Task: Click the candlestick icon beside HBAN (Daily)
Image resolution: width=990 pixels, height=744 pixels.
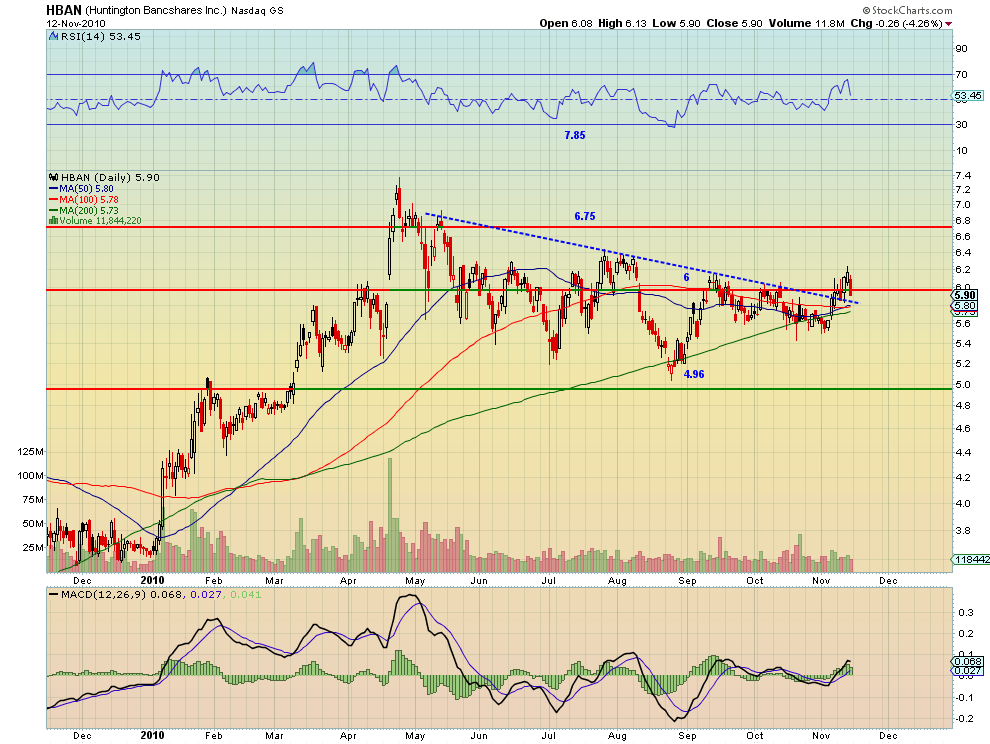Action: tap(54, 177)
